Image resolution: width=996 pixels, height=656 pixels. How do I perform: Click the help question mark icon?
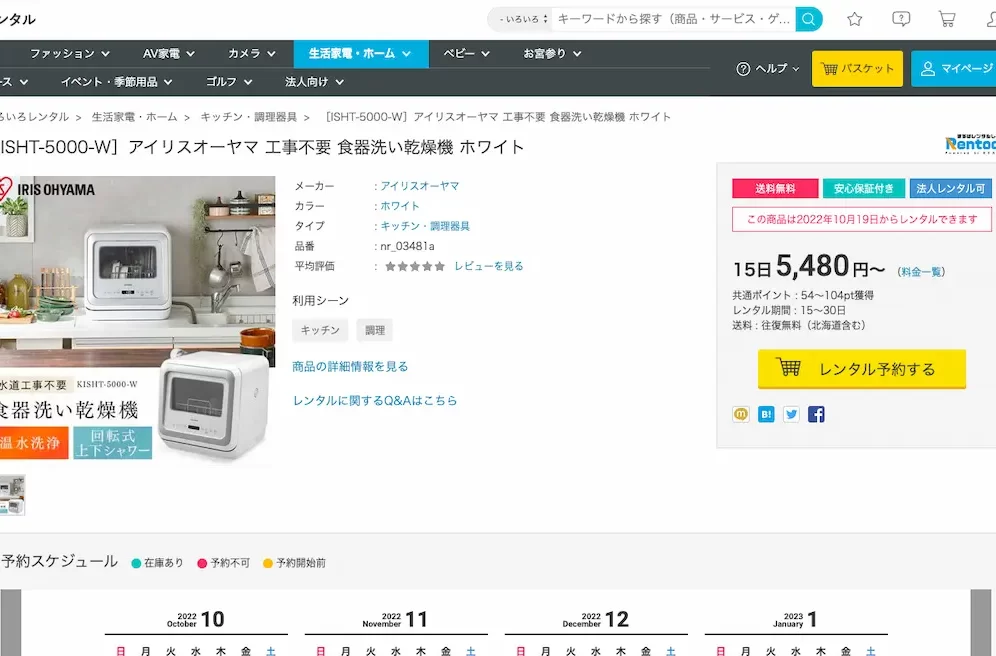[x=743, y=69]
